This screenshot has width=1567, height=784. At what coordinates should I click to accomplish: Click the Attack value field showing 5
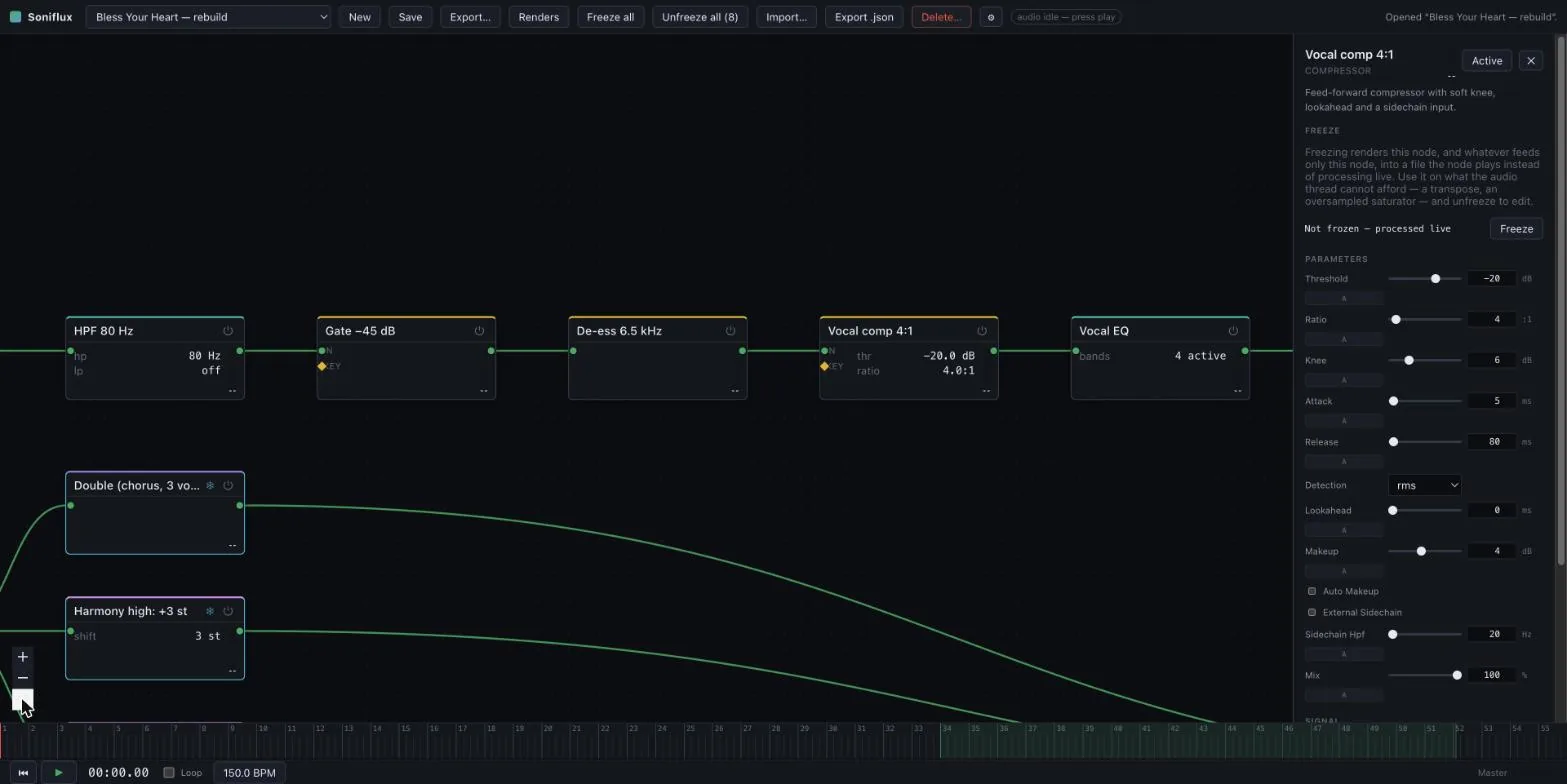(1491, 401)
